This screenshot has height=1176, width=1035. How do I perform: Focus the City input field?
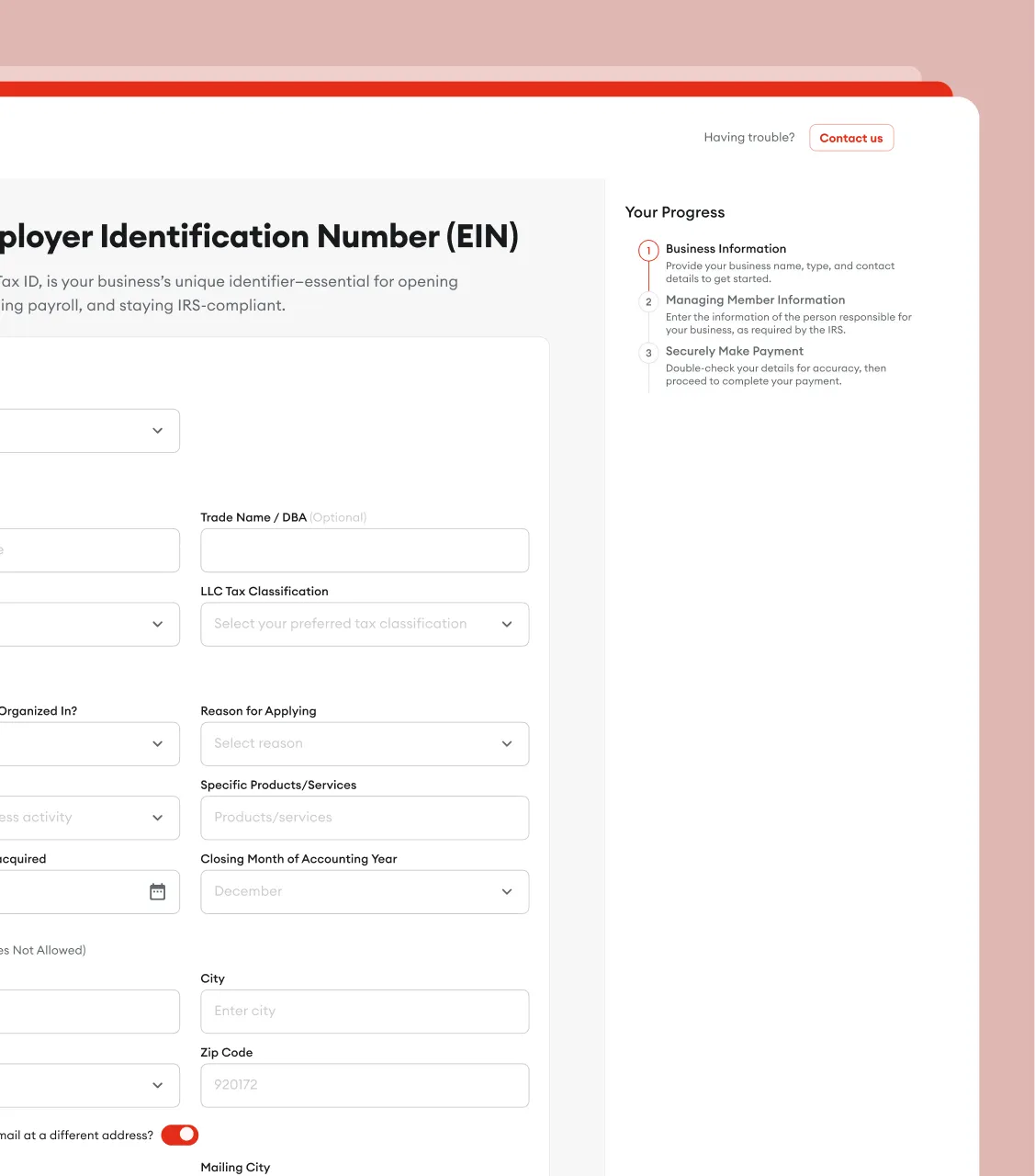coord(365,1012)
